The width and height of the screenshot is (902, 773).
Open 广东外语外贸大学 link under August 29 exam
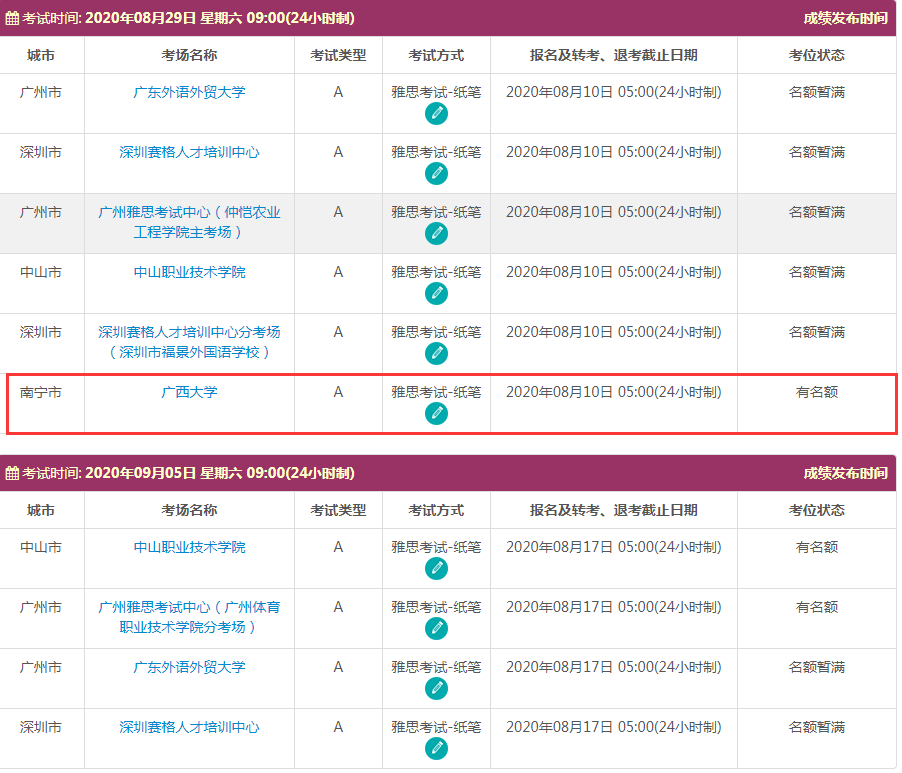pos(189,92)
